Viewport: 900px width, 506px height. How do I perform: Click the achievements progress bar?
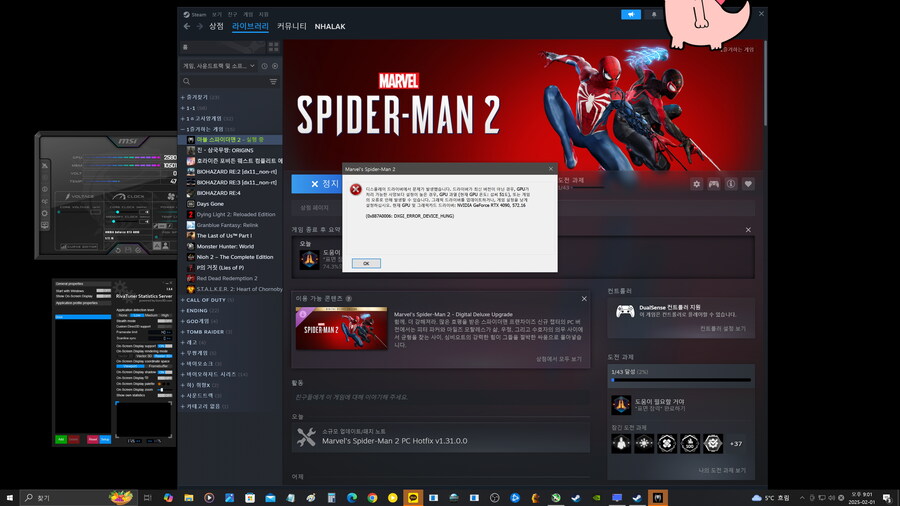tap(680, 380)
